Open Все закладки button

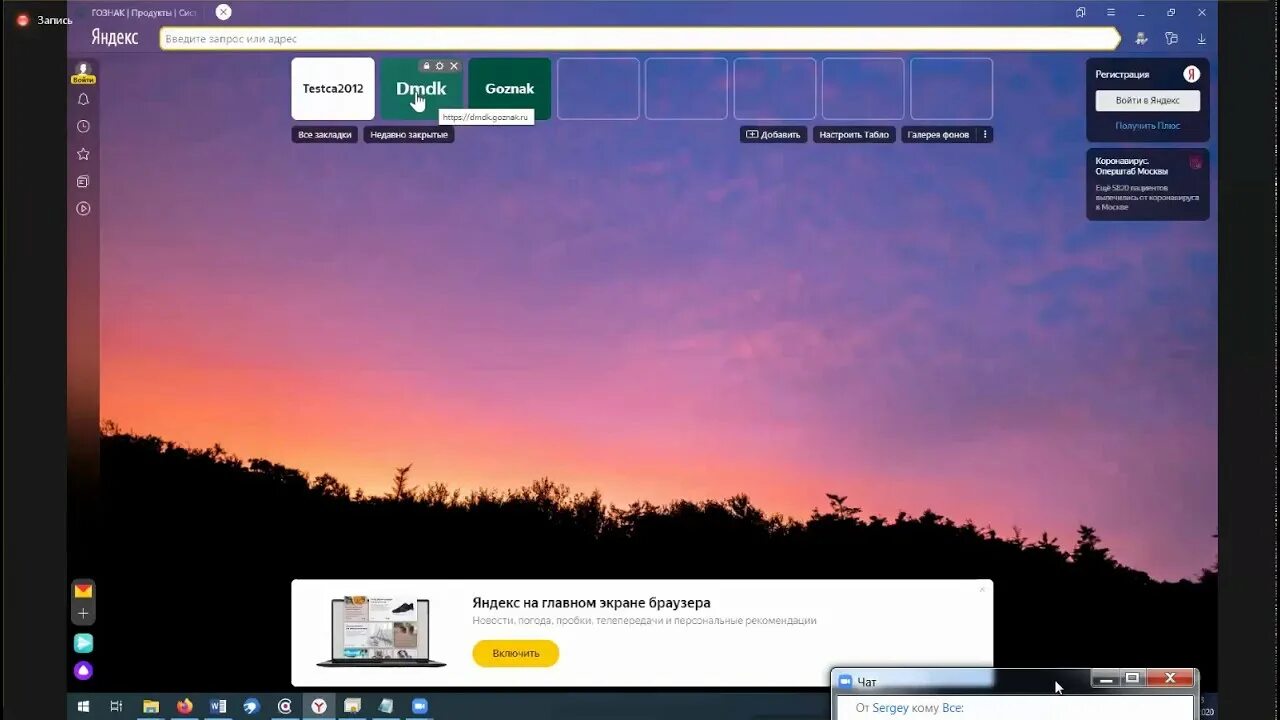[325, 134]
